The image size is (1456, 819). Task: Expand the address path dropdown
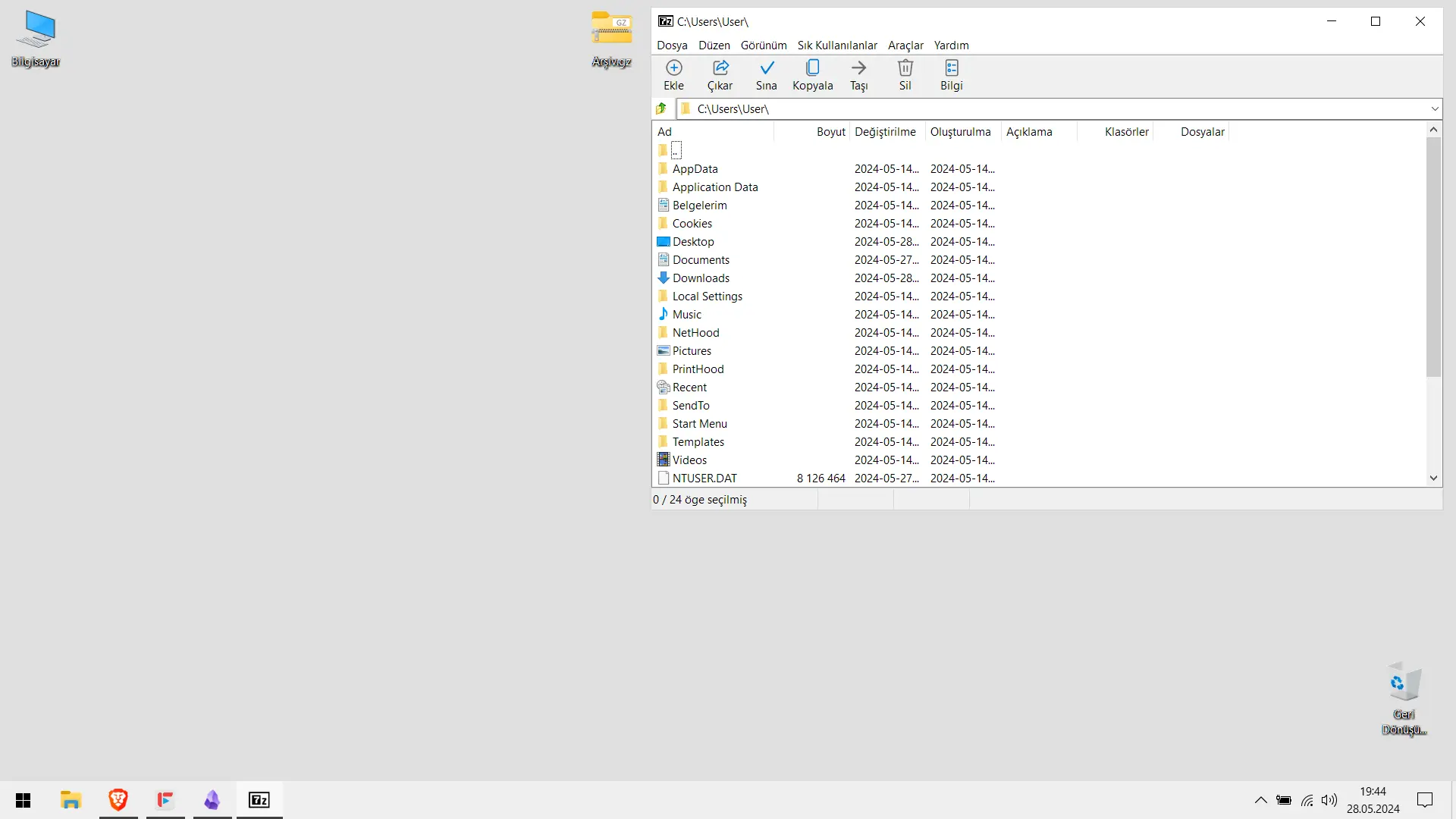[1434, 108]
